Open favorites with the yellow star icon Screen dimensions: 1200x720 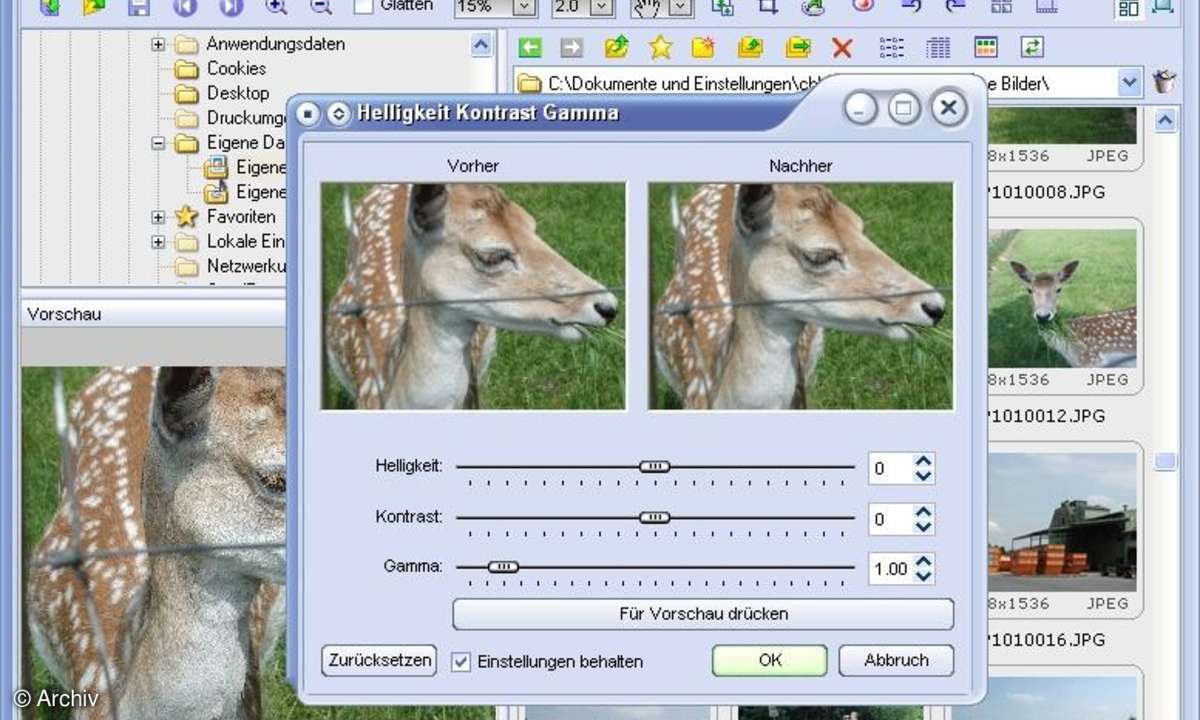point(660,47)
